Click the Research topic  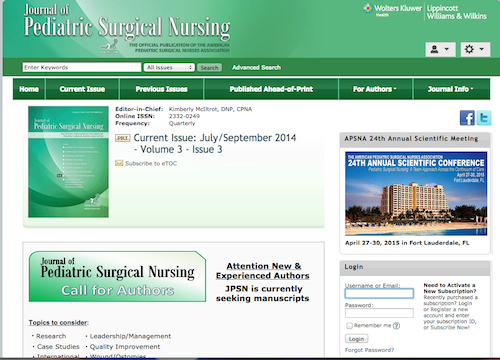51,336
